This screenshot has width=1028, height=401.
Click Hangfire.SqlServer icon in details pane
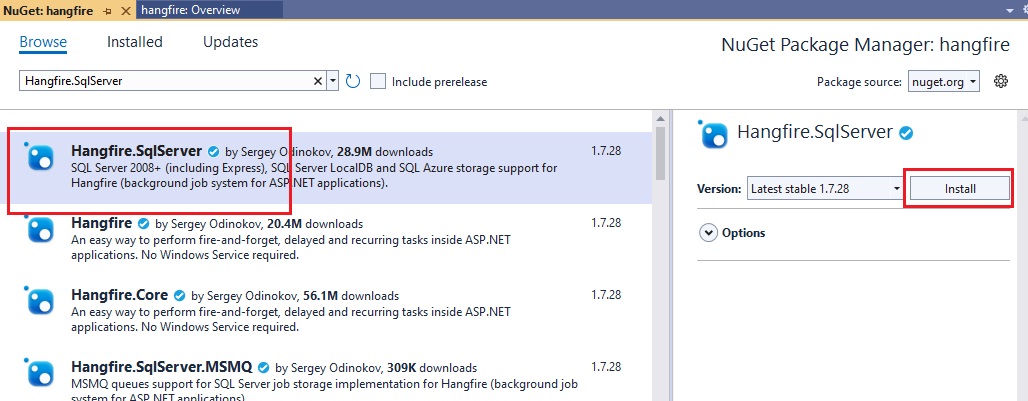(x=713, y=134)
